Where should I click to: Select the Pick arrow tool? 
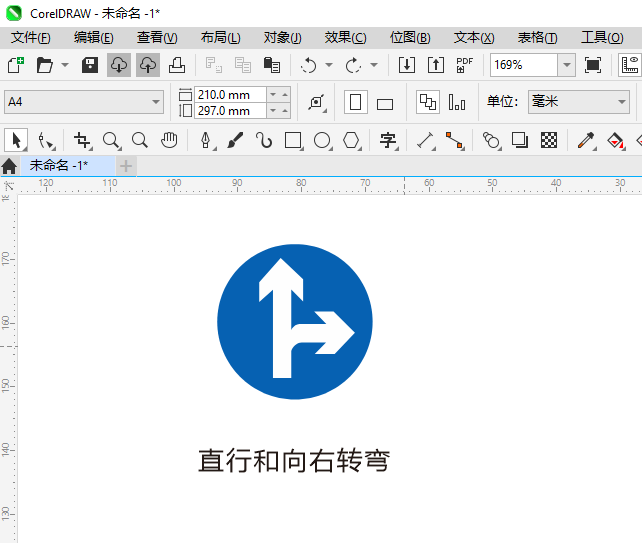coord(16,140)
